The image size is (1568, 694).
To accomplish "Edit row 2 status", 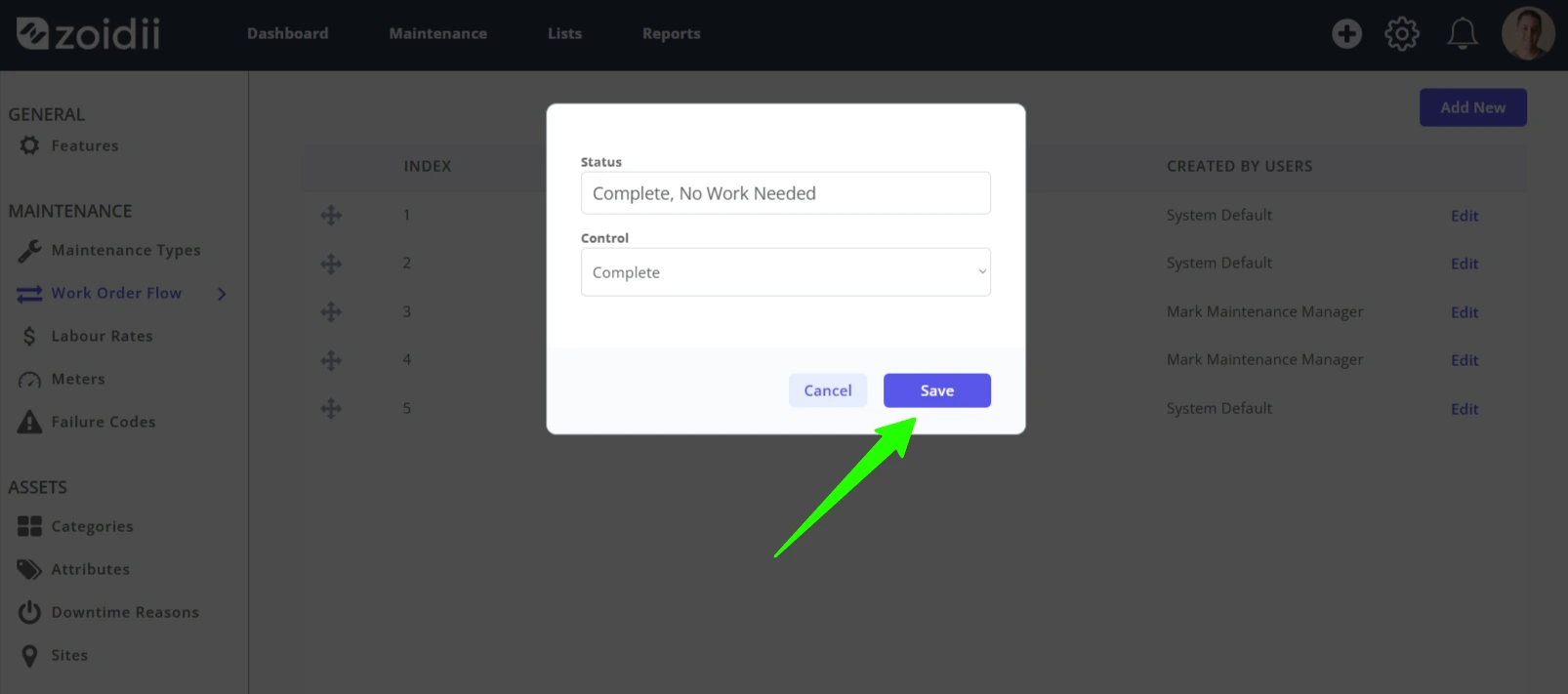I will 1464,264.
